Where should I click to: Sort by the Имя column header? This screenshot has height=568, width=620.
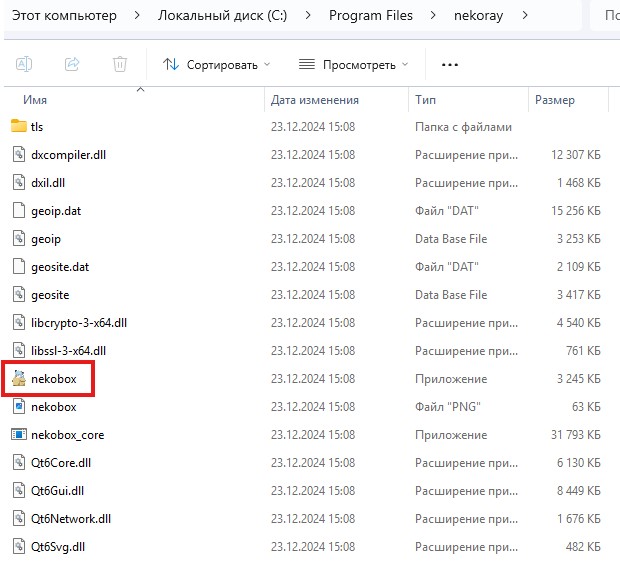36,100
